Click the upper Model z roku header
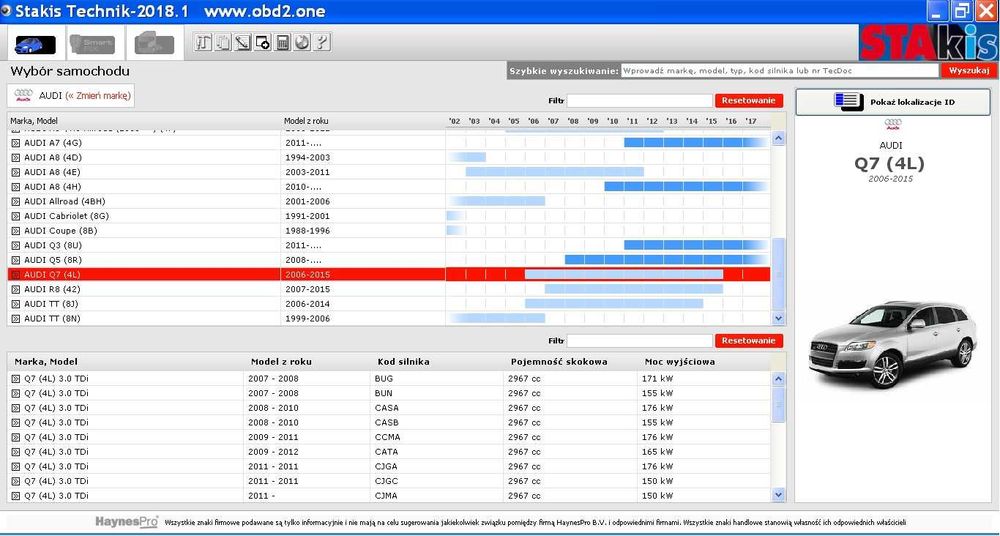 (307, 121)
